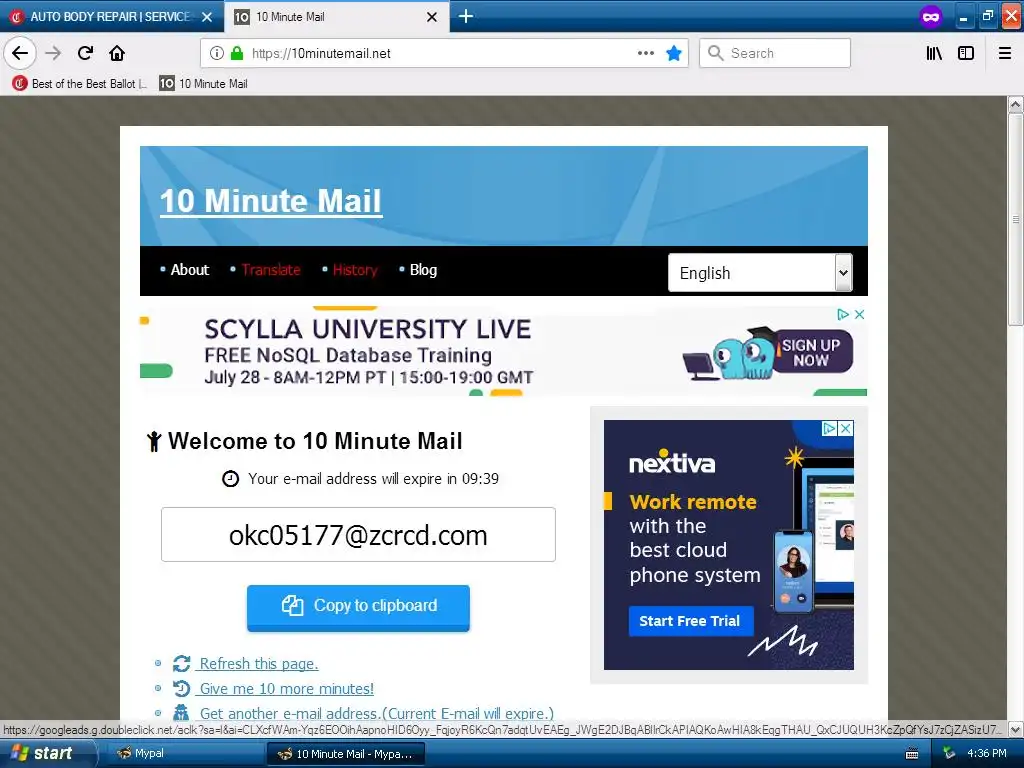Click the tray icon next to the clock
Viewport: 1024px width, 768px height.
(949, 753)
